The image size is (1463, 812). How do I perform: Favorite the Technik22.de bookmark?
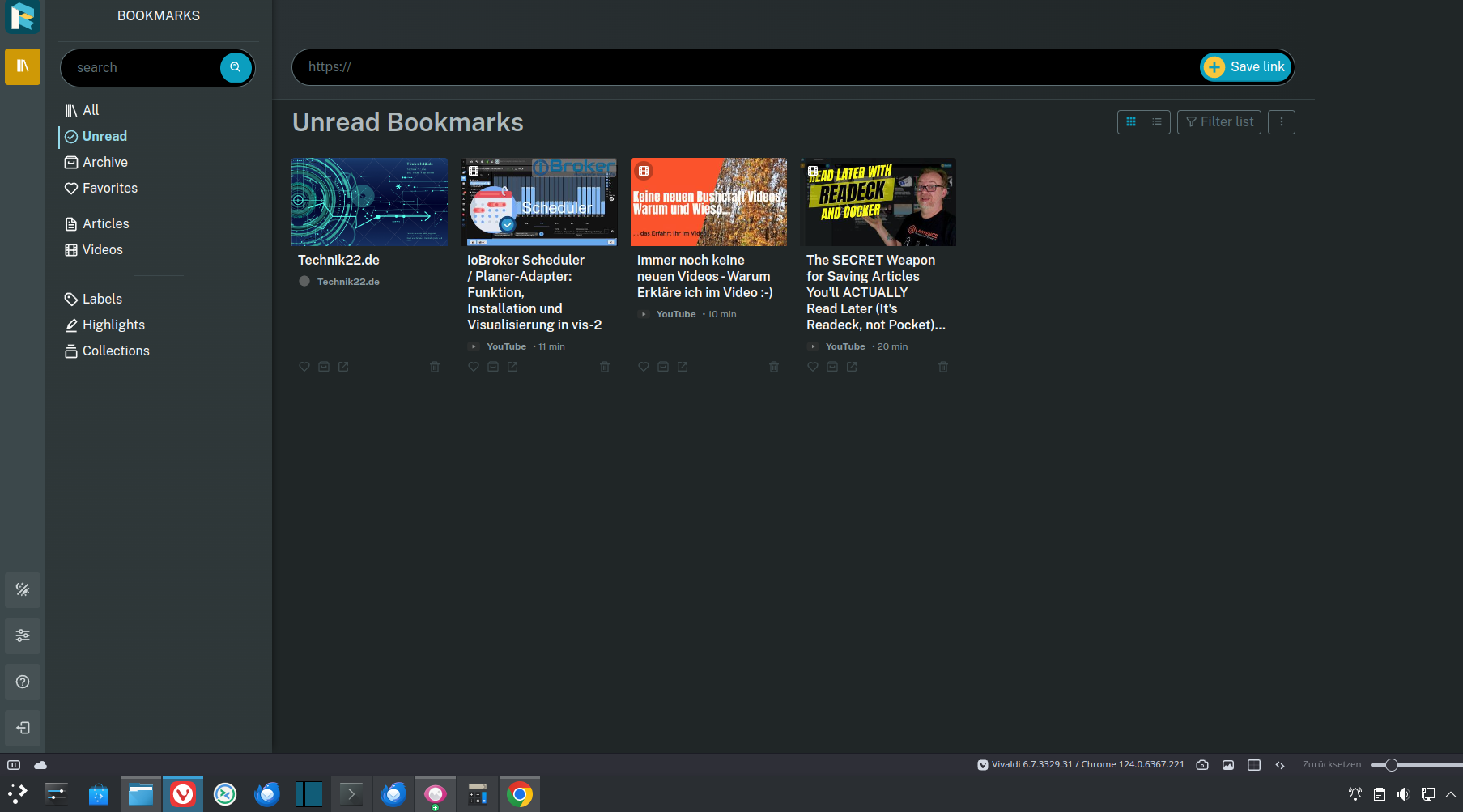pos(304,367)
